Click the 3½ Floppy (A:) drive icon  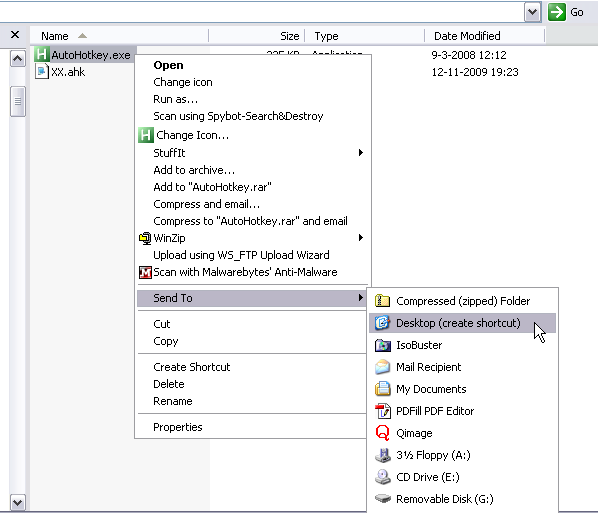point(382,455)
